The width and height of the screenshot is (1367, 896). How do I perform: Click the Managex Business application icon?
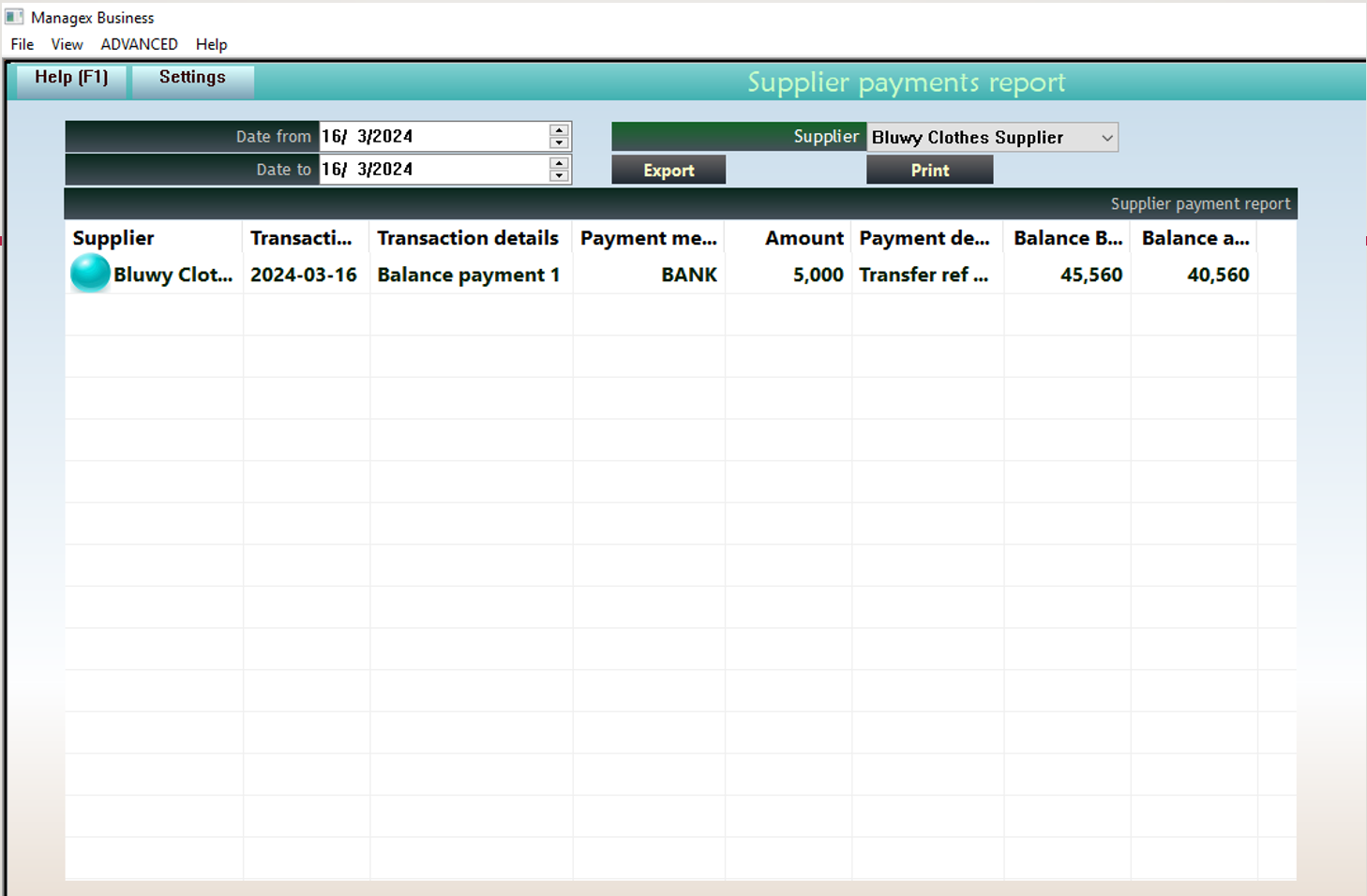click(13, 17)
